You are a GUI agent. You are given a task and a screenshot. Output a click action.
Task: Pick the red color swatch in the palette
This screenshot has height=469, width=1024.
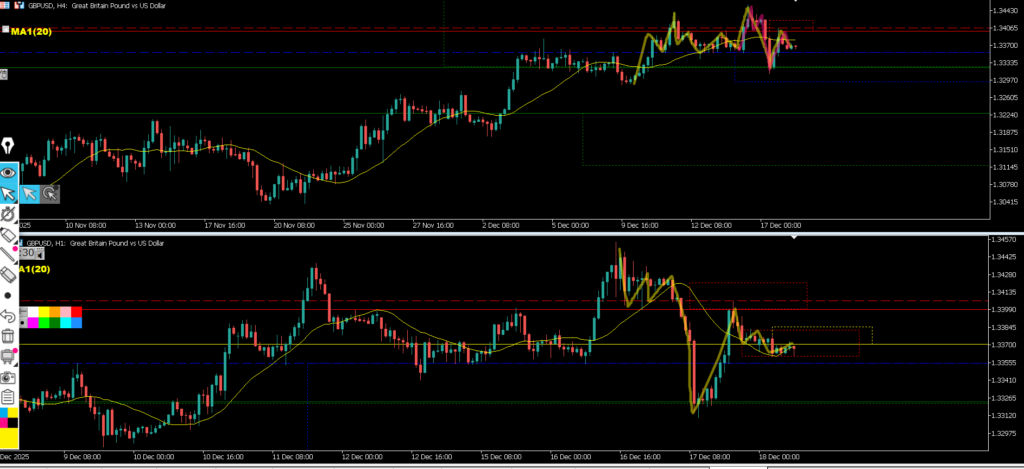point(77,312)
